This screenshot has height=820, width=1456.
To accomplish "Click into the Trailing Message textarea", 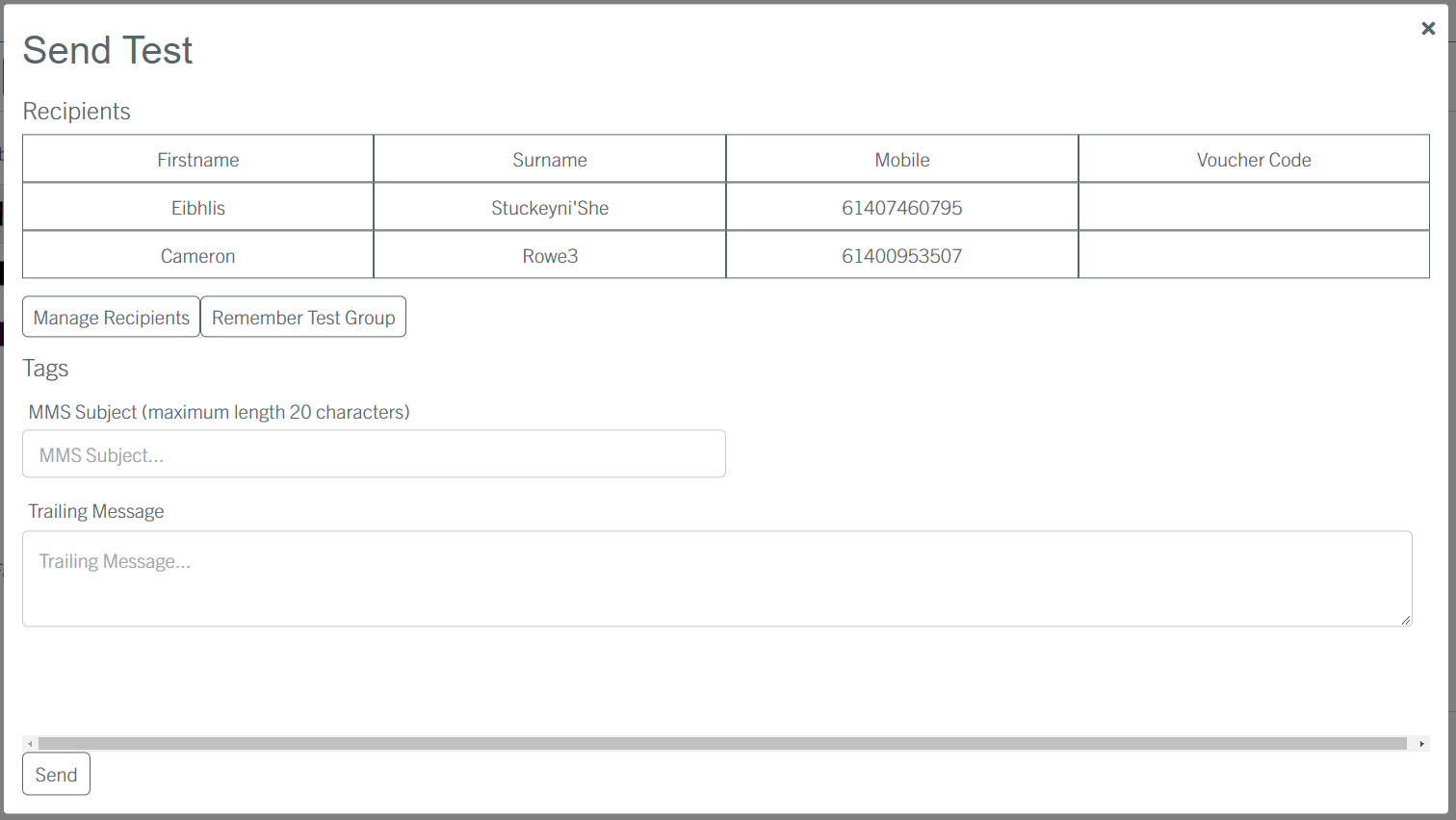I will tap(716, 578).
